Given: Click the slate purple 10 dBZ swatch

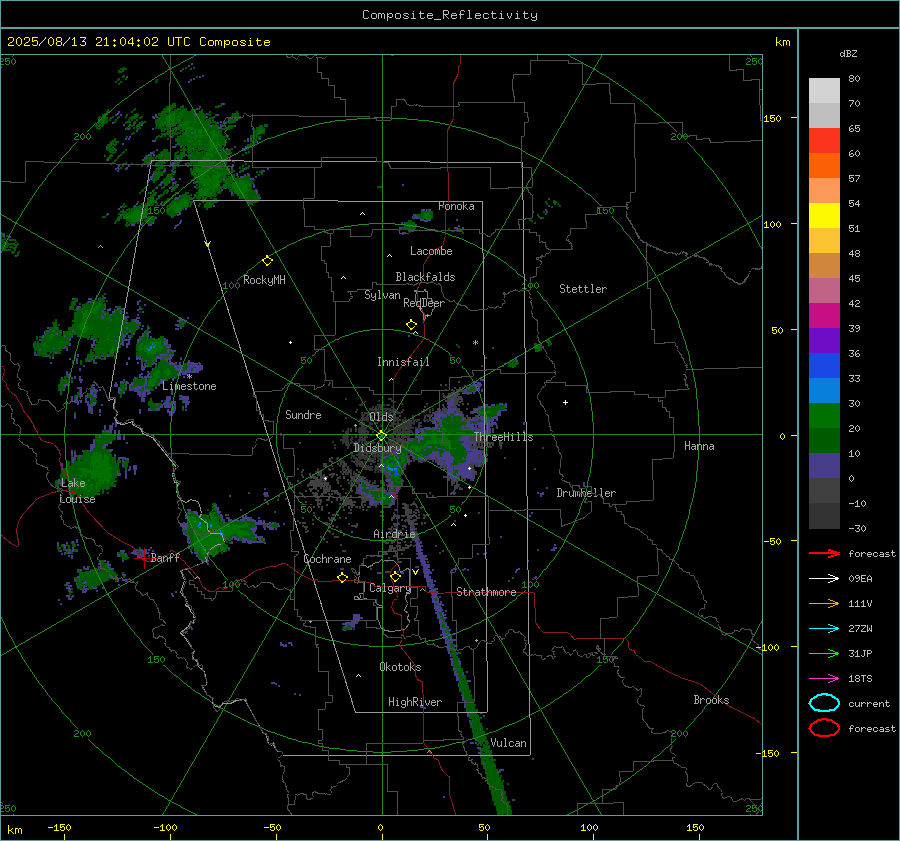Looking at the screenshot, I should pos(824,466).
